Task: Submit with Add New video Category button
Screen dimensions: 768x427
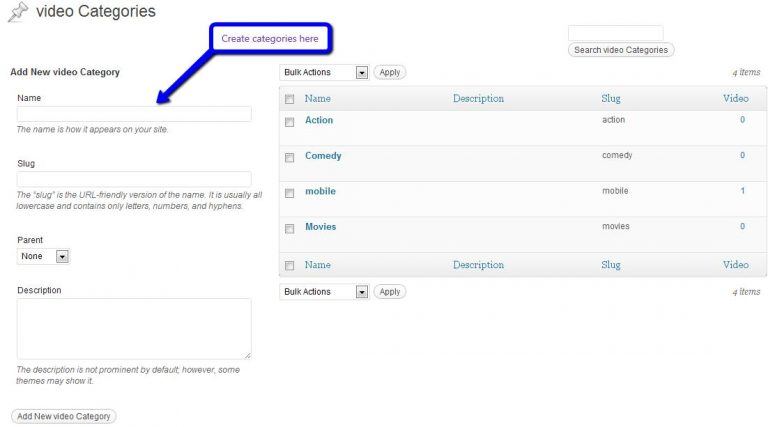Action: [x=64, y=416]
